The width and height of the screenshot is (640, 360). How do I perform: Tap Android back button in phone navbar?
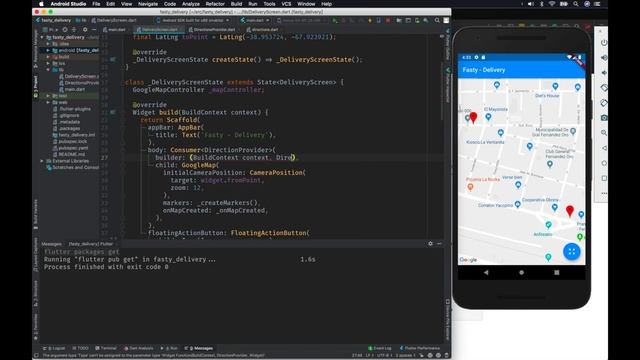point(486,272)
